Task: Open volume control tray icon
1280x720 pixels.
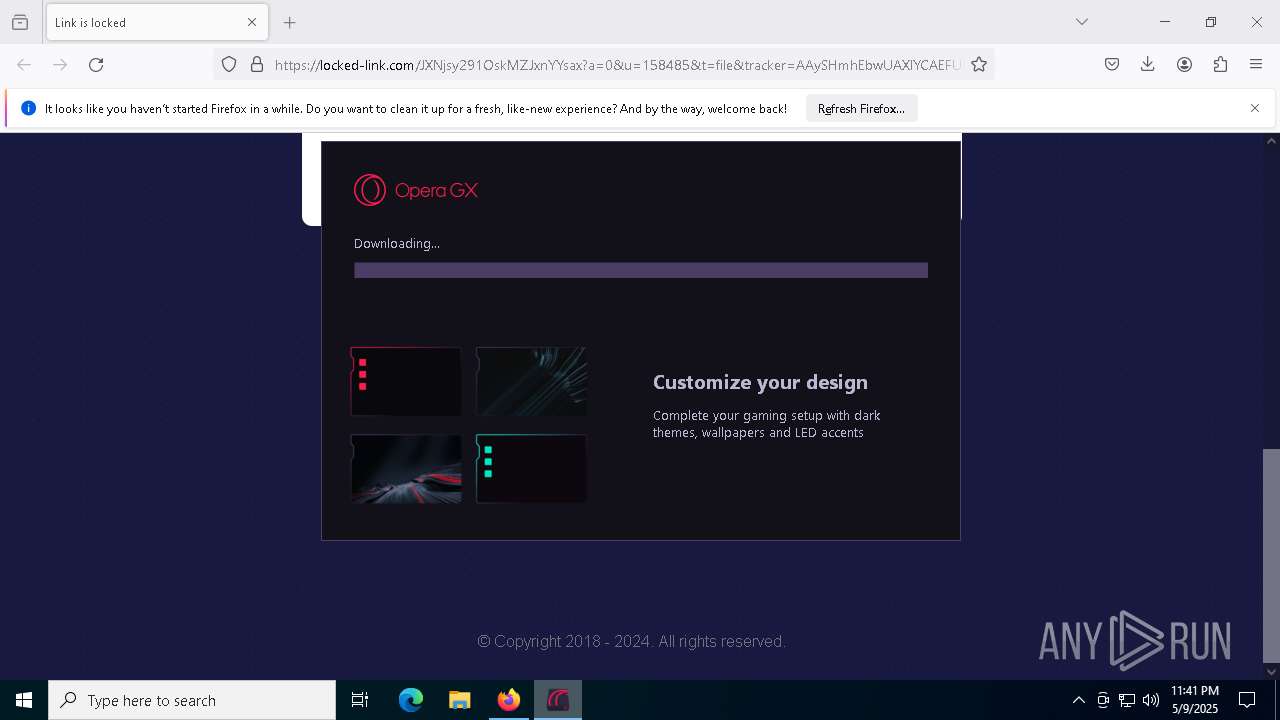Action: click(1151, 700)
